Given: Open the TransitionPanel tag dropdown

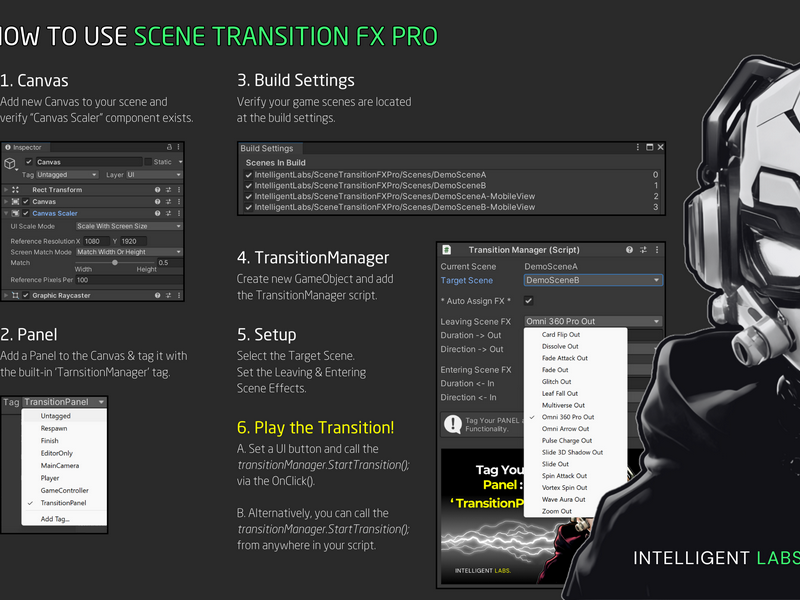Looking at the screenshot, I should [x=65, y=402].
